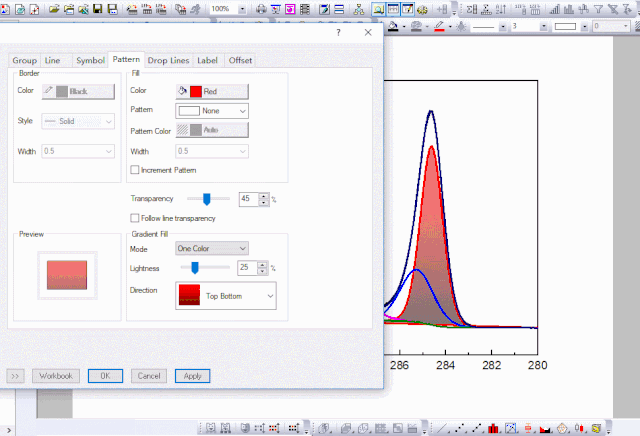Image resolution: width=640 pixels, height=436 pixels.
Task: Open the Direction dropdown showing Top Bottom
Action: pyautogui.click(x=225, y=296)
